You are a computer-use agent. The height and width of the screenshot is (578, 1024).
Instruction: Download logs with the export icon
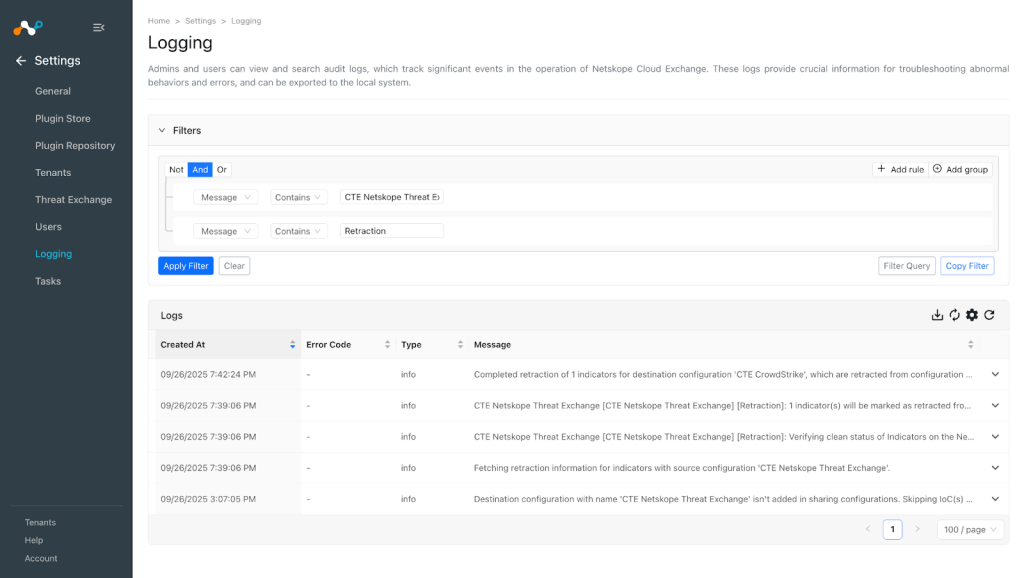937,315
